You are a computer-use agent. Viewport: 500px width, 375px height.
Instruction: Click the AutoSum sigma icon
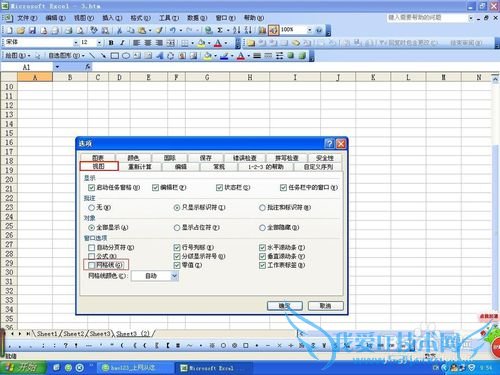coord(220,30)
